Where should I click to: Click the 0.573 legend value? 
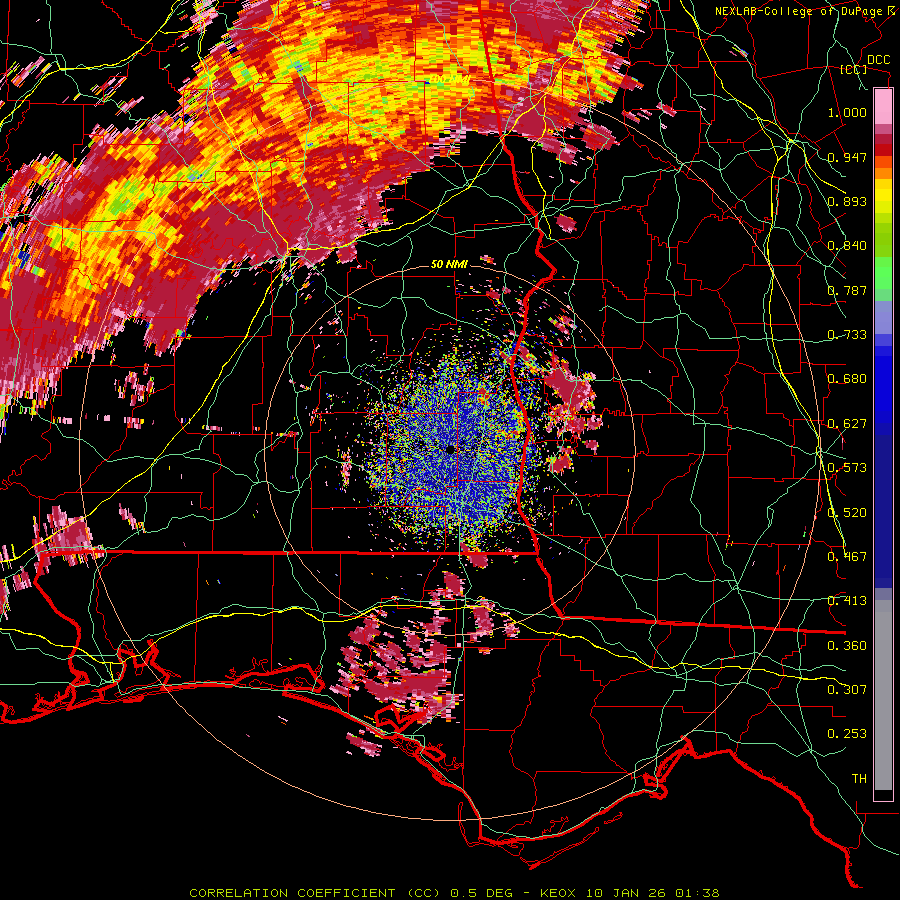(847, 468)
